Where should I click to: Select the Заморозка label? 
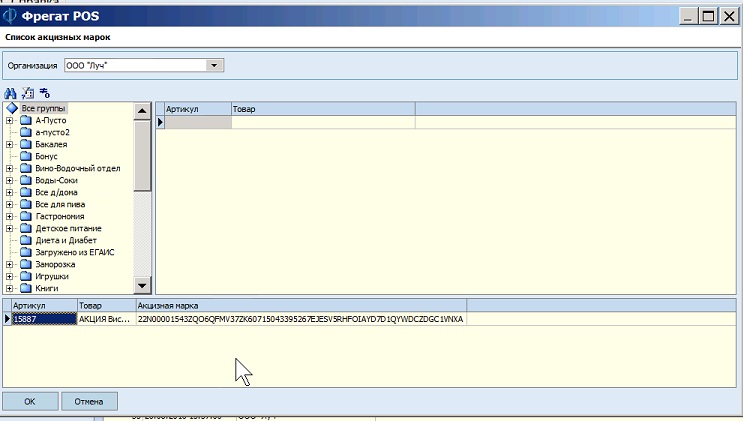tap(55, 265)
